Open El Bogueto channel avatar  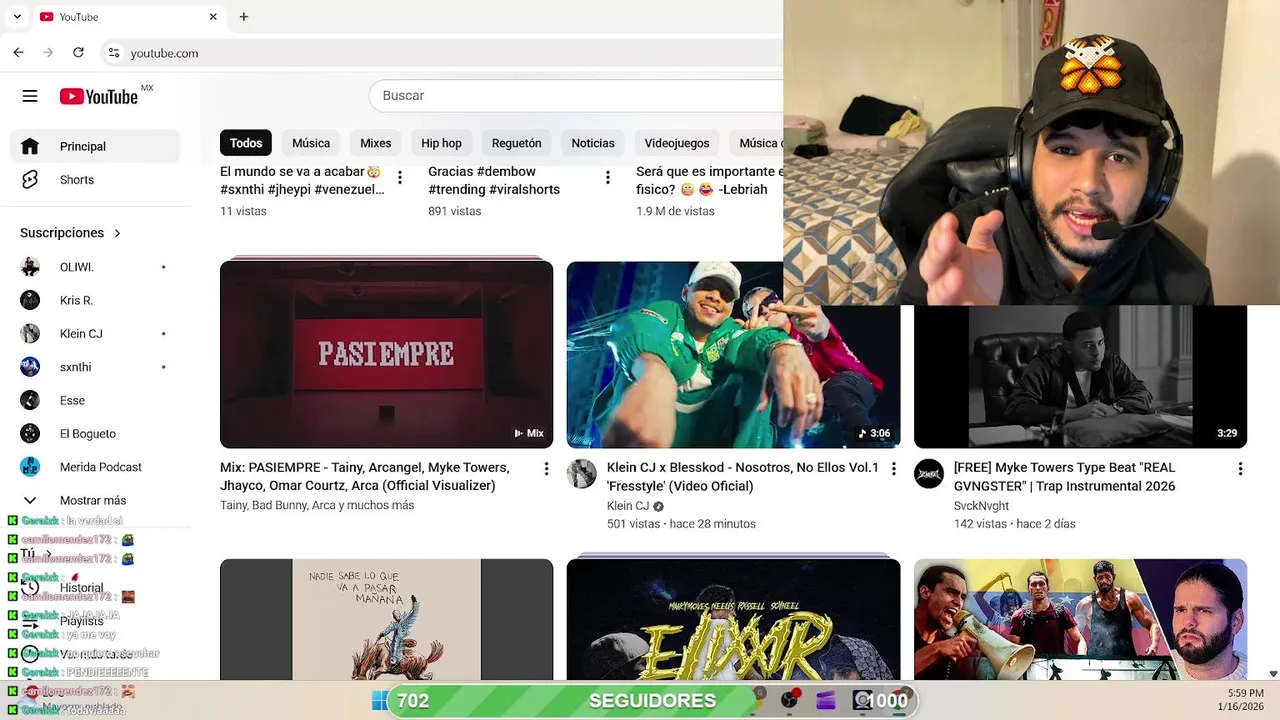(30, 434)
